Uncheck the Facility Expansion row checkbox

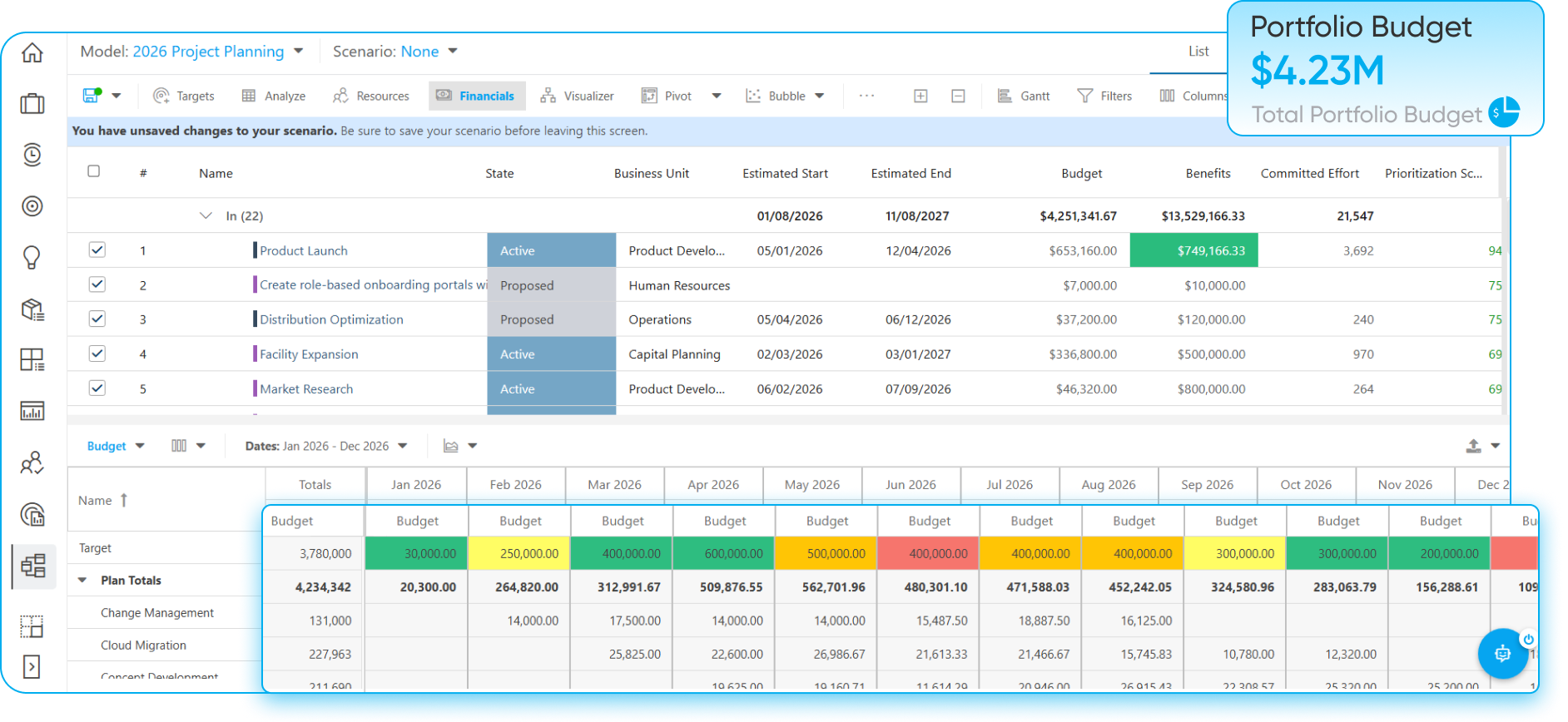pos(97,354)
